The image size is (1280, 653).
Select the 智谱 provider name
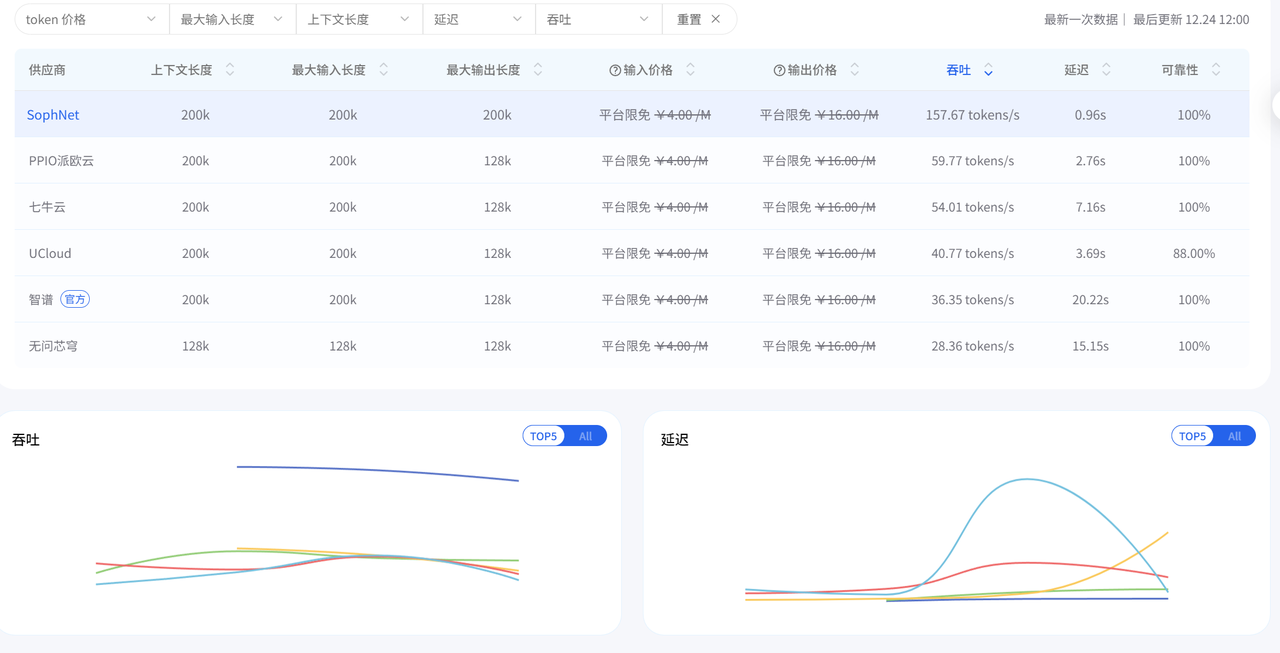pos(41,299)
